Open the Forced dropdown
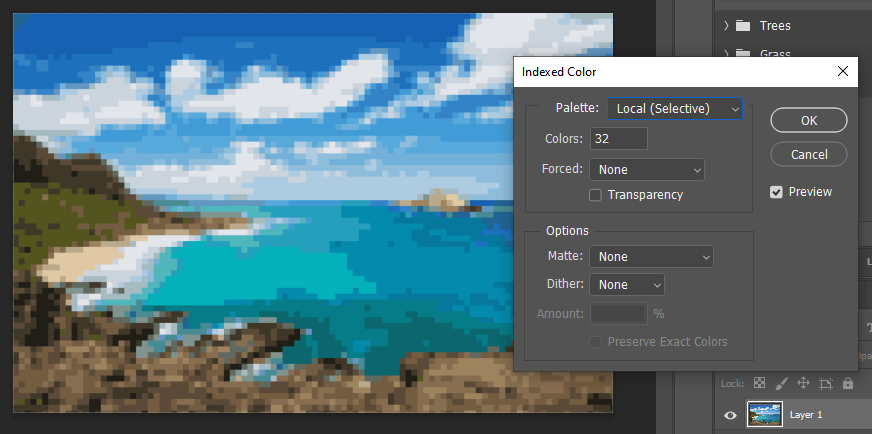Screen dimensions: 872x434 click(647, 170)
